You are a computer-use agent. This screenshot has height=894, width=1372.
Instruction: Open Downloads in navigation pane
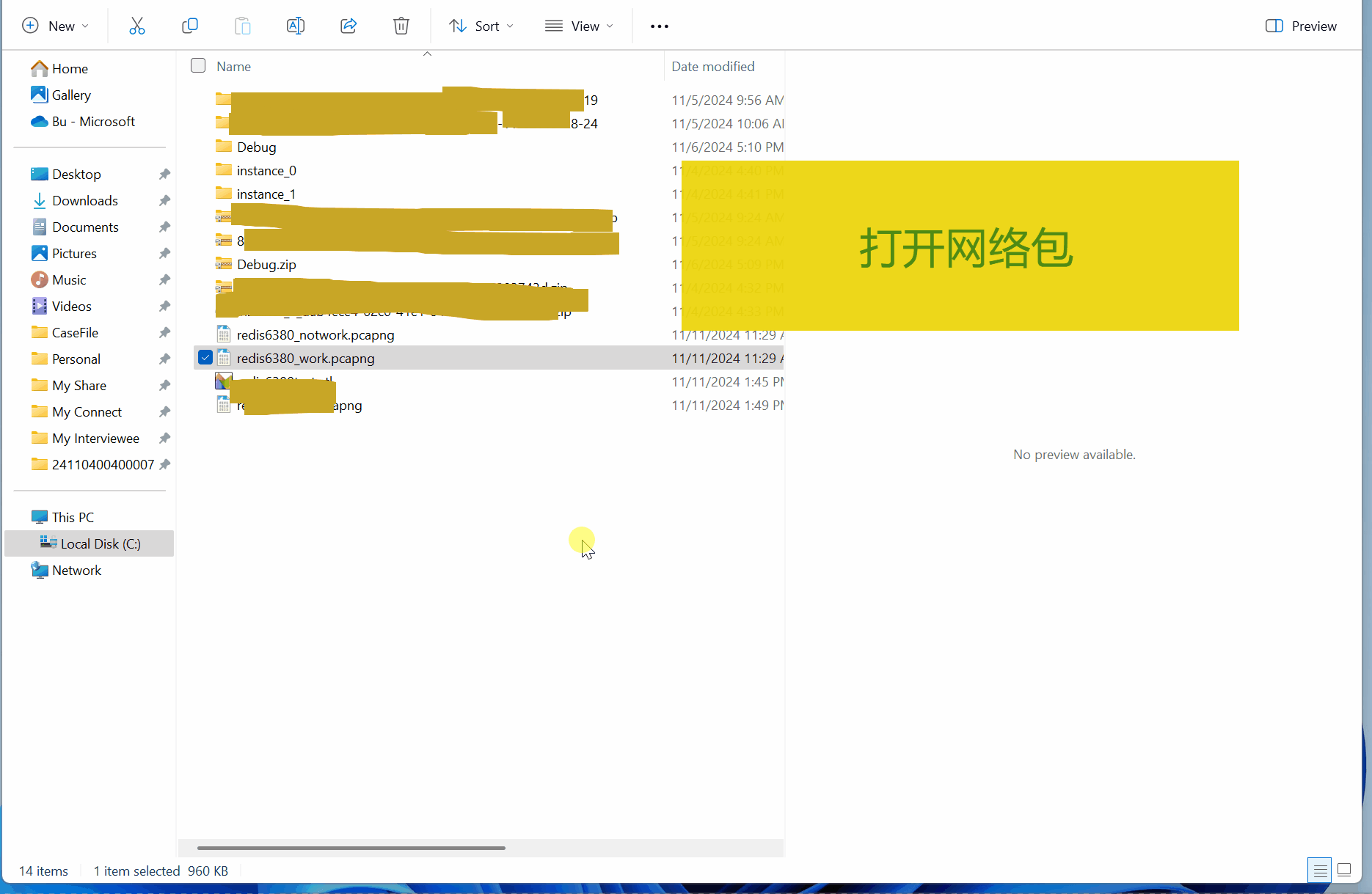(84, 201)
